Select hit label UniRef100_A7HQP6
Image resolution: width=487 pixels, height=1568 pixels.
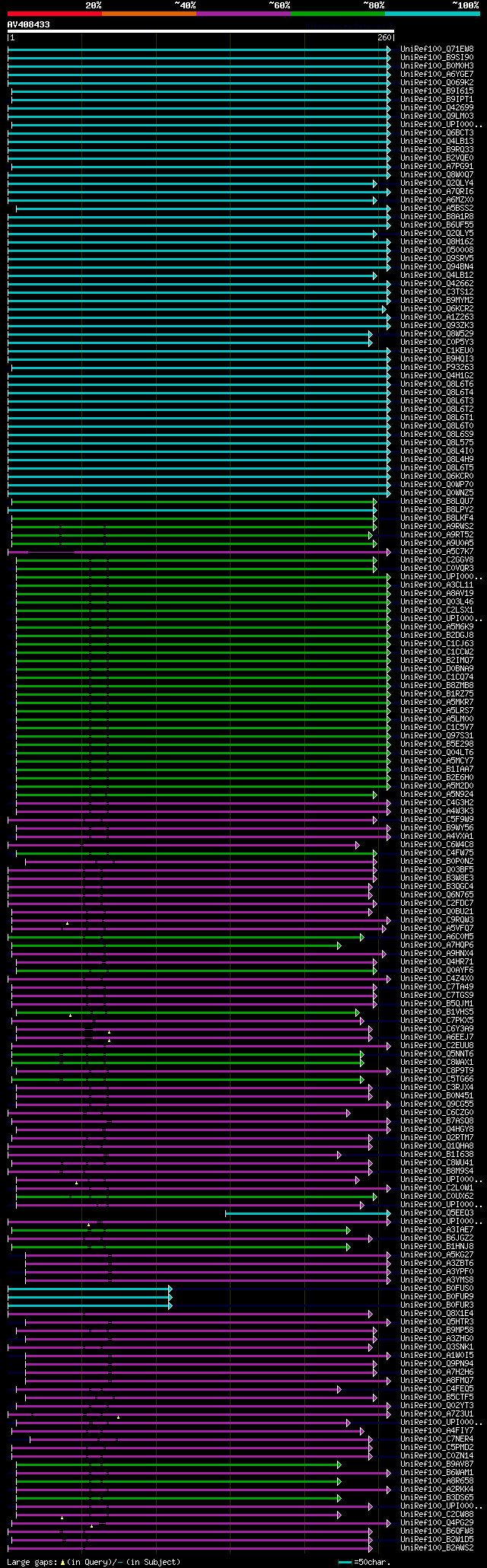pyautogui.click(x=437, y=945)
